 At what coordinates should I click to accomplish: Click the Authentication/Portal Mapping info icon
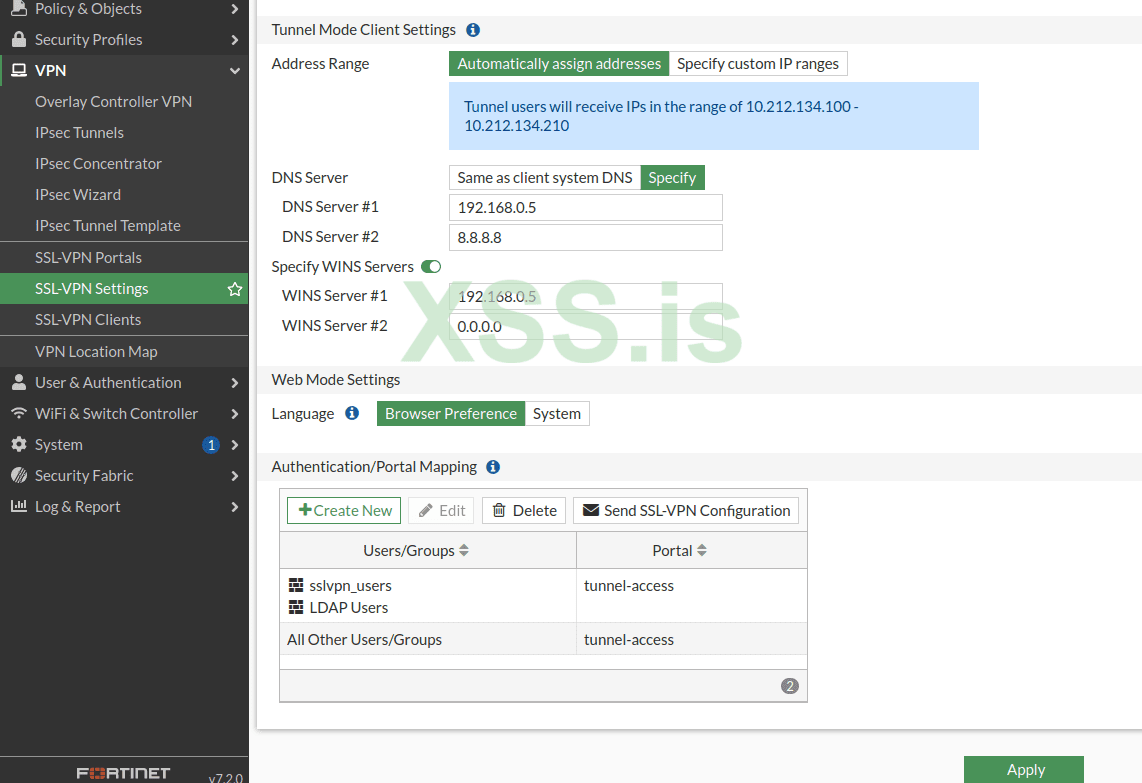click(493, 467)
